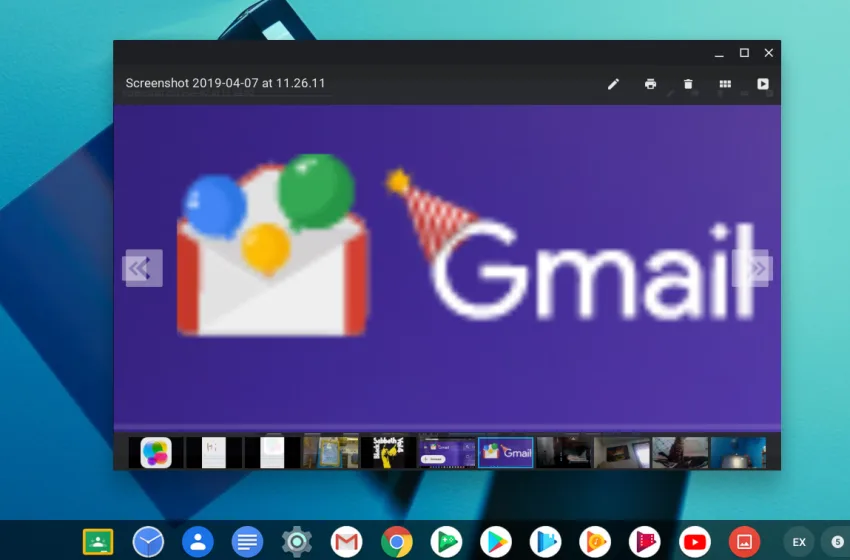Open Google Play Music from the shelf
The height and width of the screenshot is (560, 850).
(595, 542)
